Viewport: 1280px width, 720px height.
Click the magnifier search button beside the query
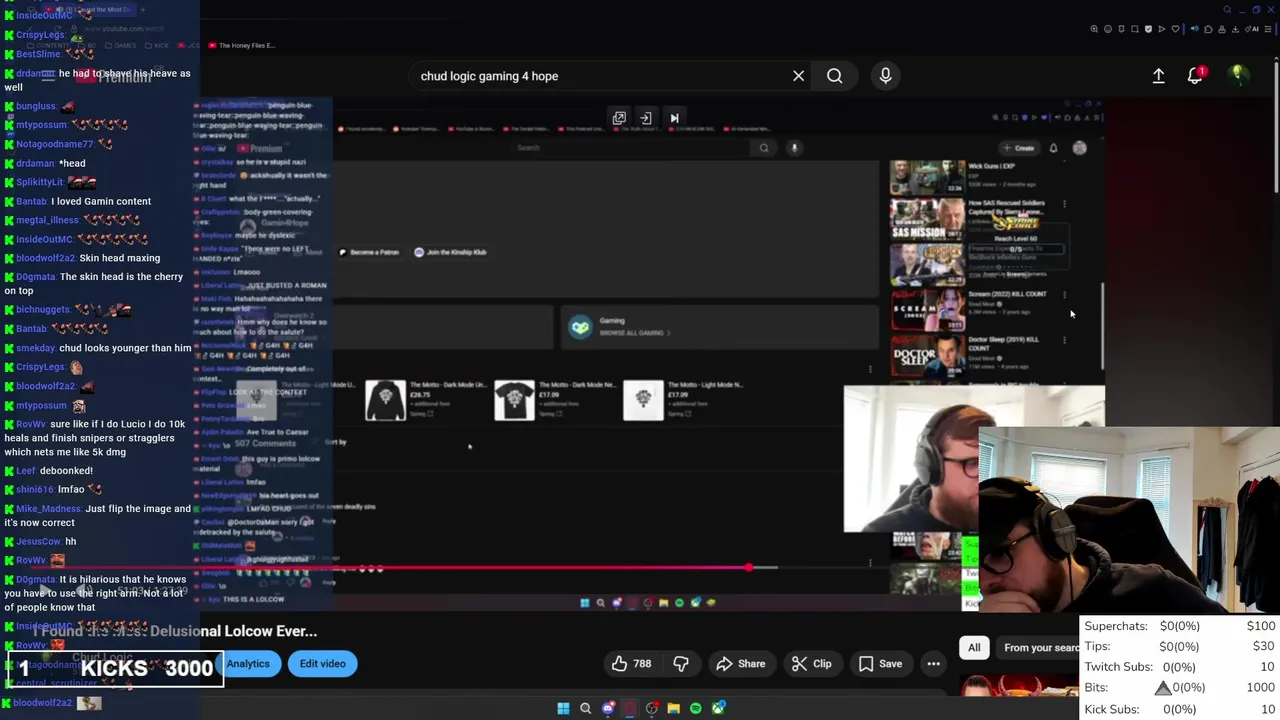point(834,76)
